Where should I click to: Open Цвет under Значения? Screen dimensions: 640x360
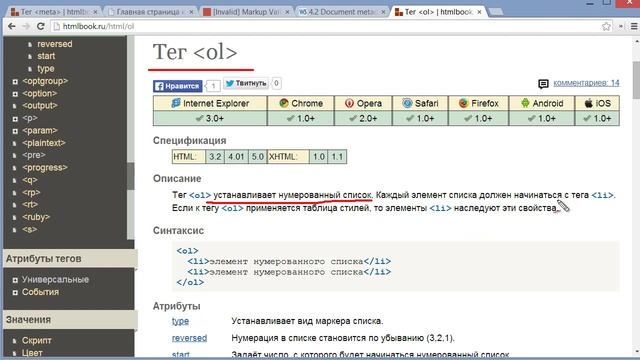[32, 353]
